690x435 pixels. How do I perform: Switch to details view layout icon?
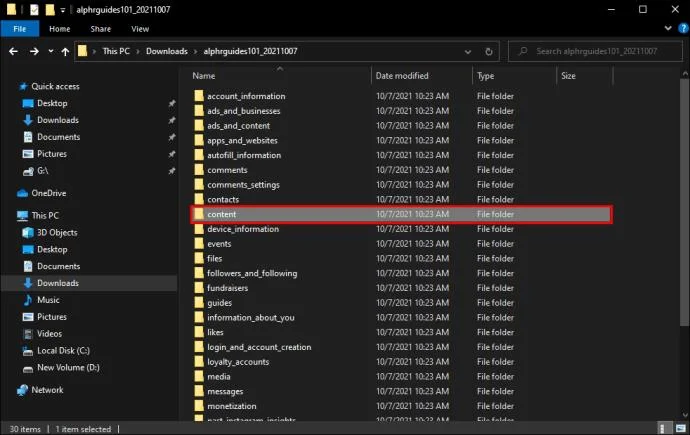point(662,428)
